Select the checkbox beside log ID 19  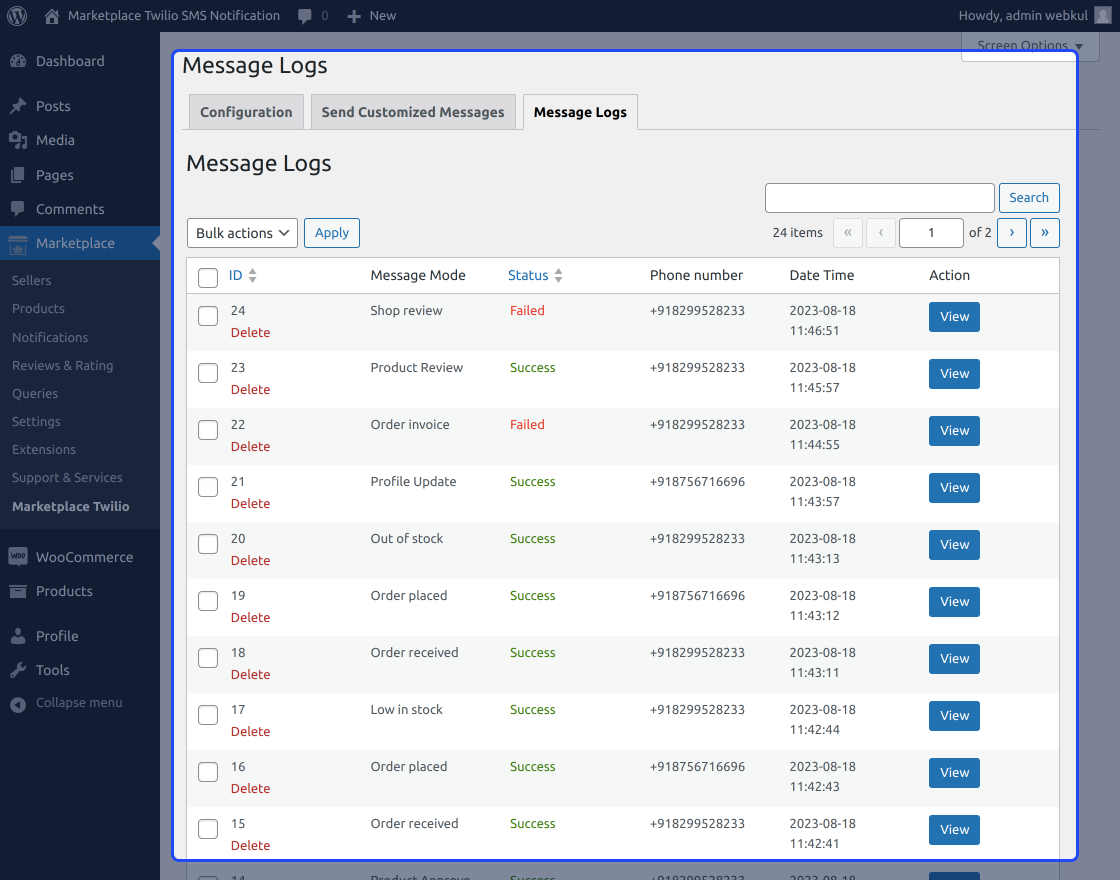[x=208, y=600]
